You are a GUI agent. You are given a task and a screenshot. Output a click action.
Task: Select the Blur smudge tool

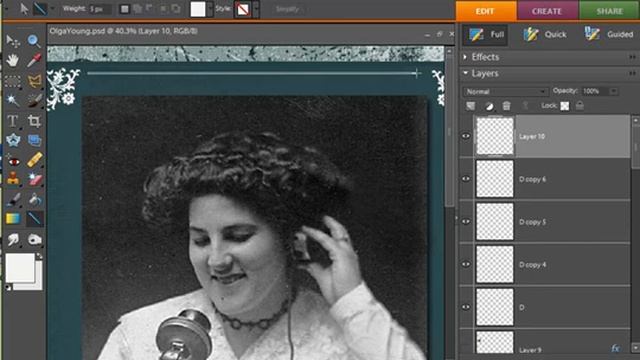[x=13, y=240]
